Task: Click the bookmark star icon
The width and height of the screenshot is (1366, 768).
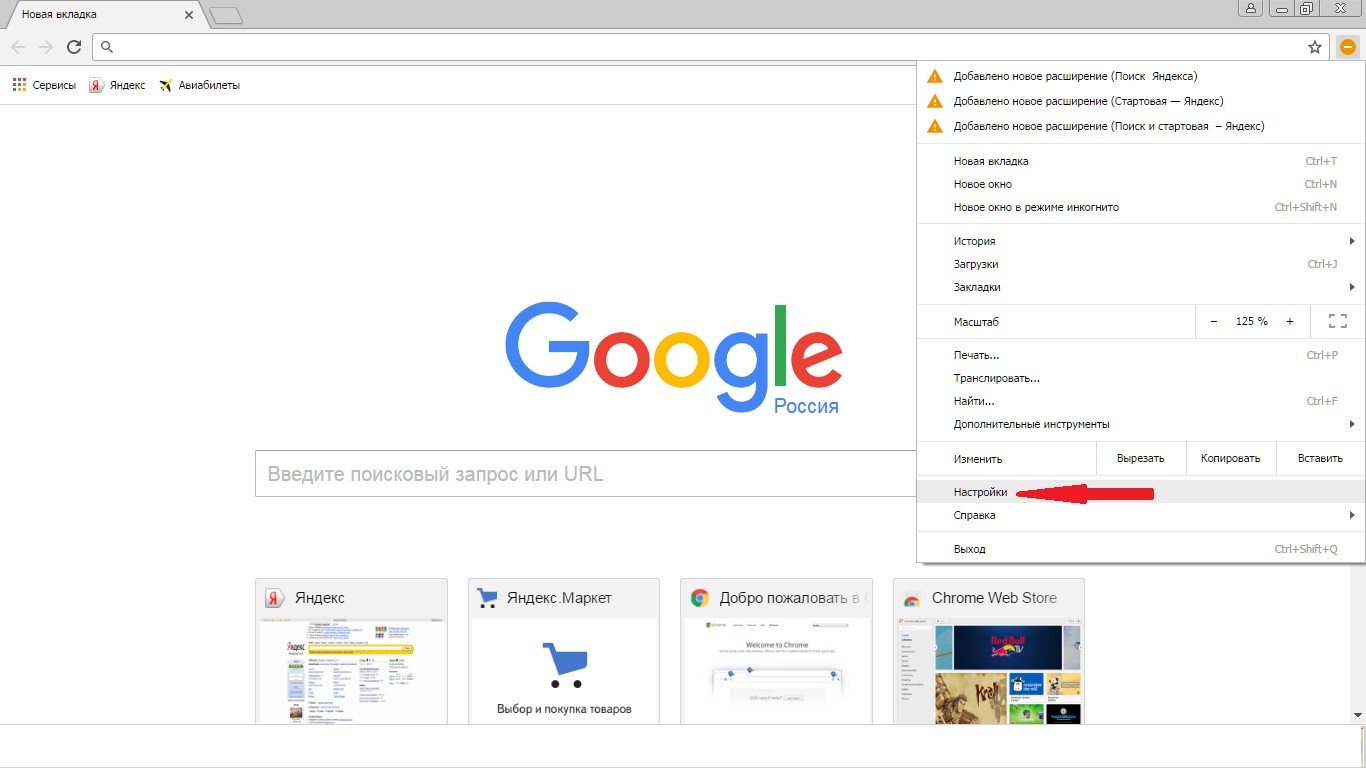Action: [x=1315, y=47]
